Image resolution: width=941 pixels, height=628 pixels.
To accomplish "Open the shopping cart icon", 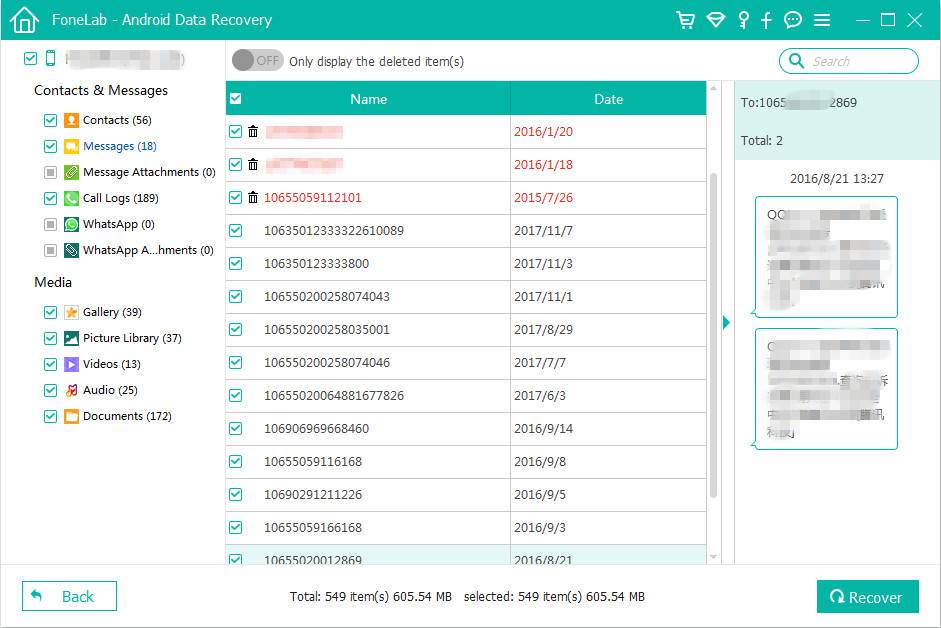I will tap(685, 20).
